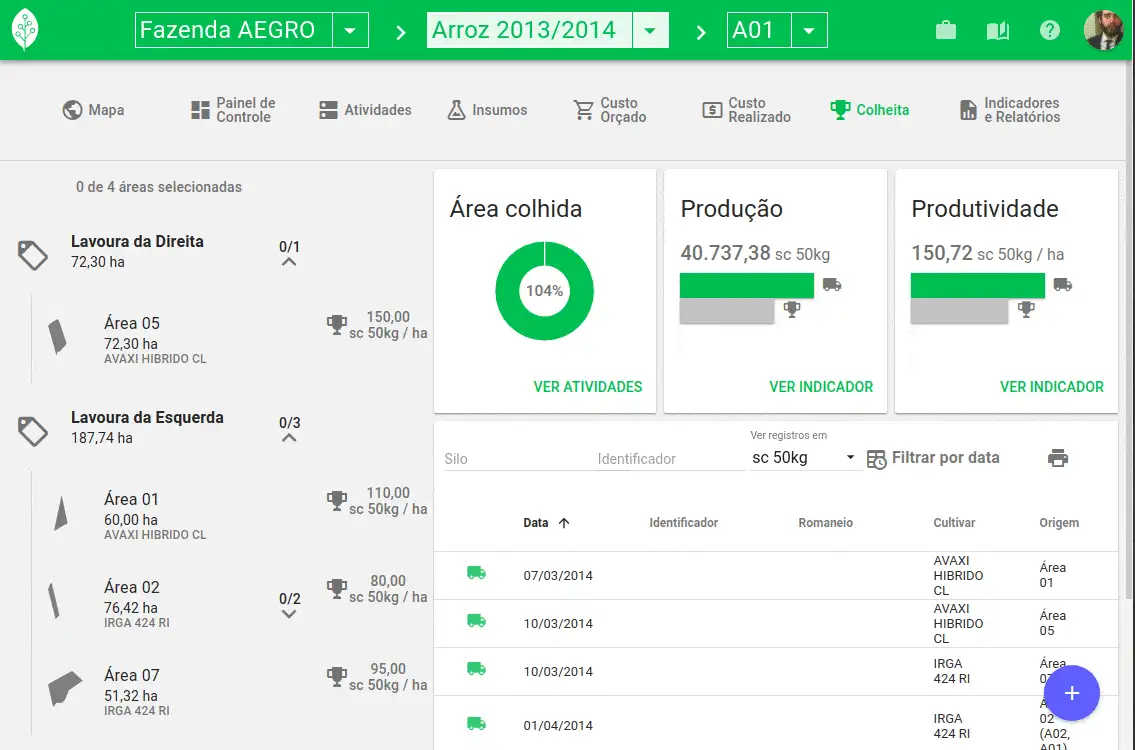
Task: Open the marketplace bag icon in the top bar
Action: coord(944,30)
